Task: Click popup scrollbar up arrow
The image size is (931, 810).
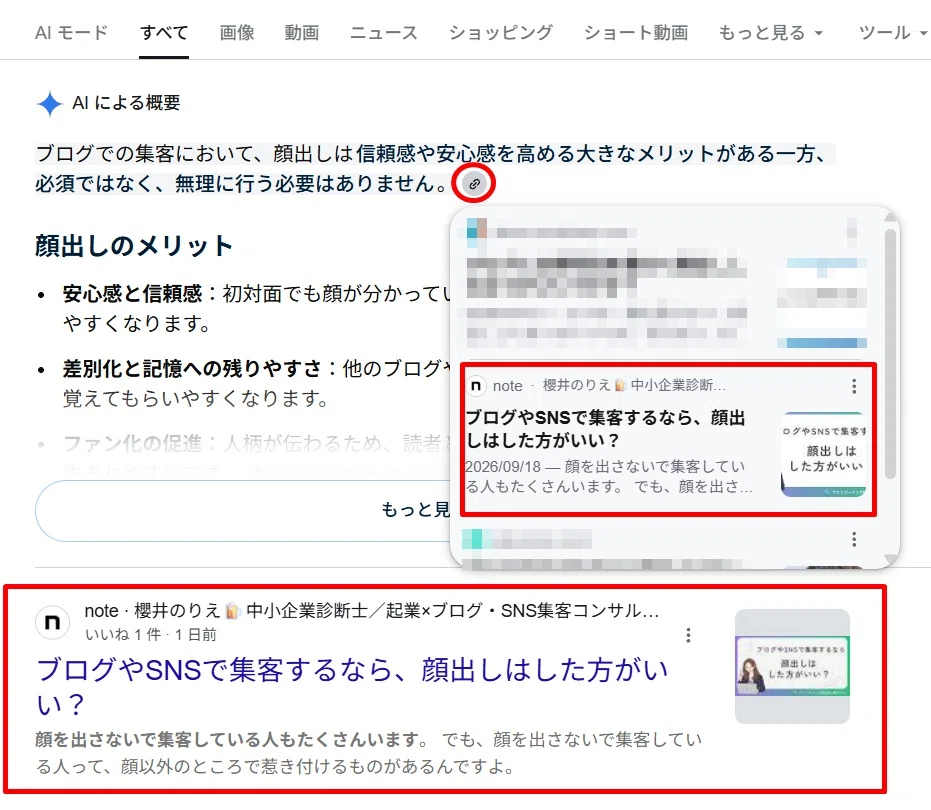Action: 889,217
